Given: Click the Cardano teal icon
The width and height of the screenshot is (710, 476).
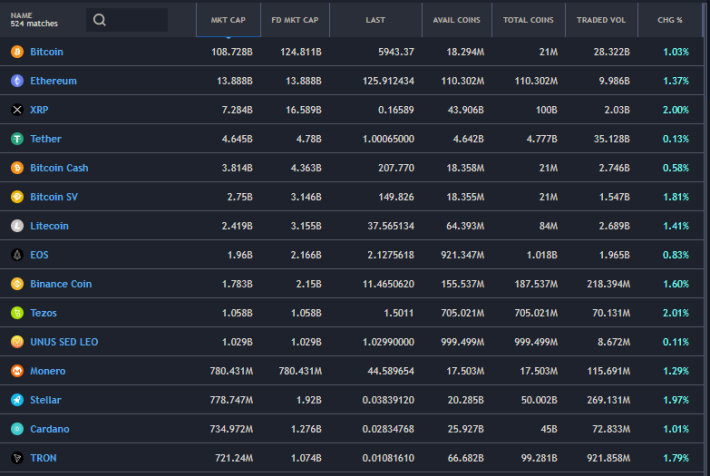Looking at the screenshot, I should point(17,429).
